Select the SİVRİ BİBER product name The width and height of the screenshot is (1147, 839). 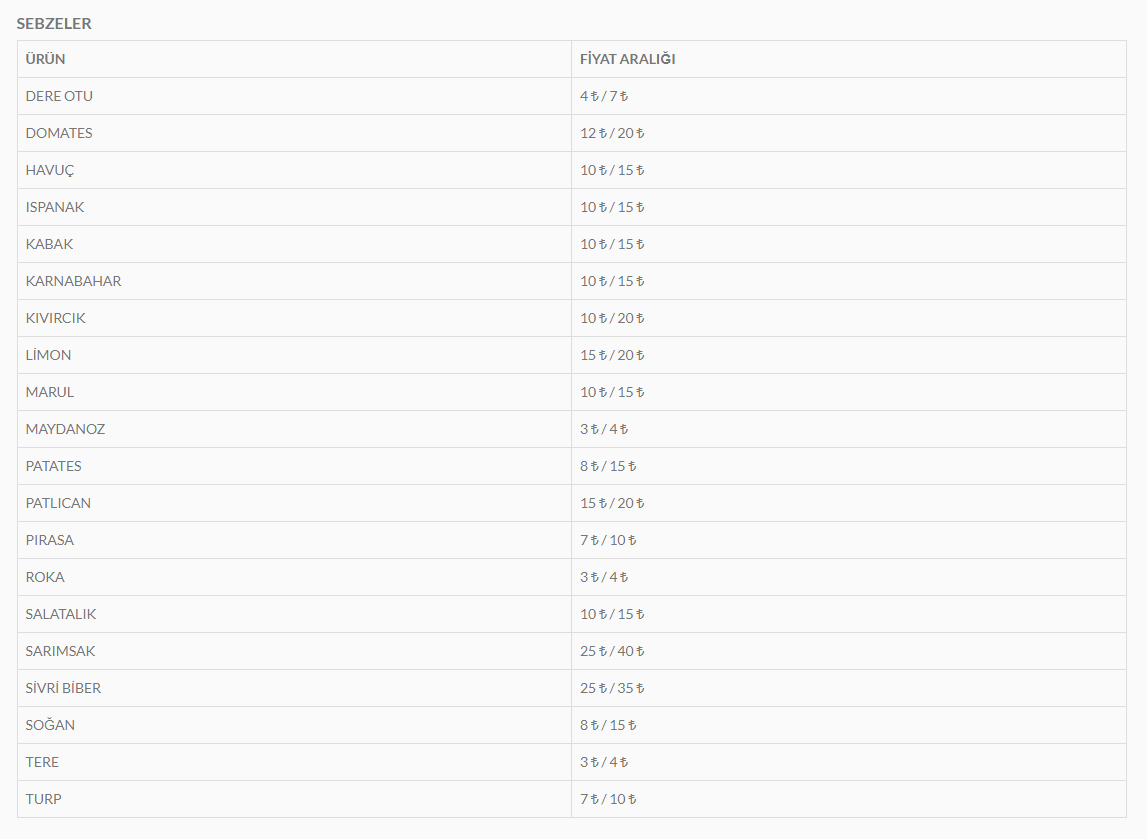64,688
